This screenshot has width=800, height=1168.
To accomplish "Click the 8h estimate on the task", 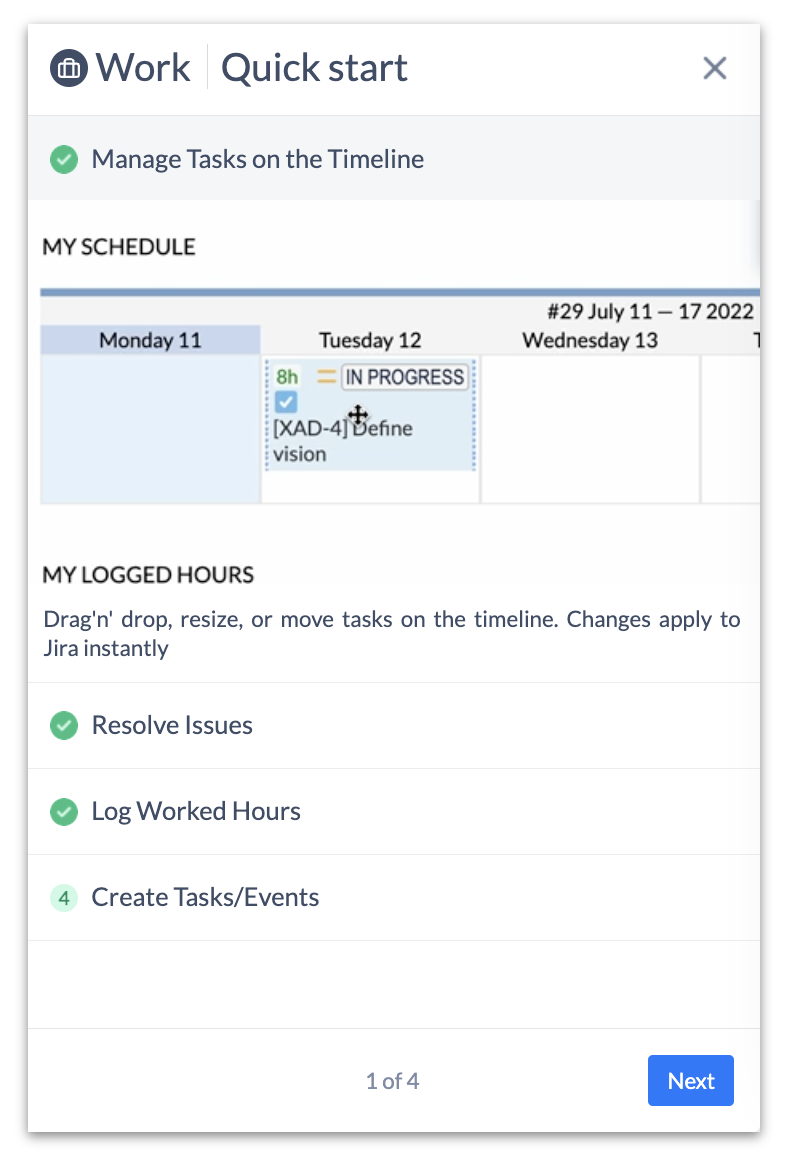I will [288, 377].
